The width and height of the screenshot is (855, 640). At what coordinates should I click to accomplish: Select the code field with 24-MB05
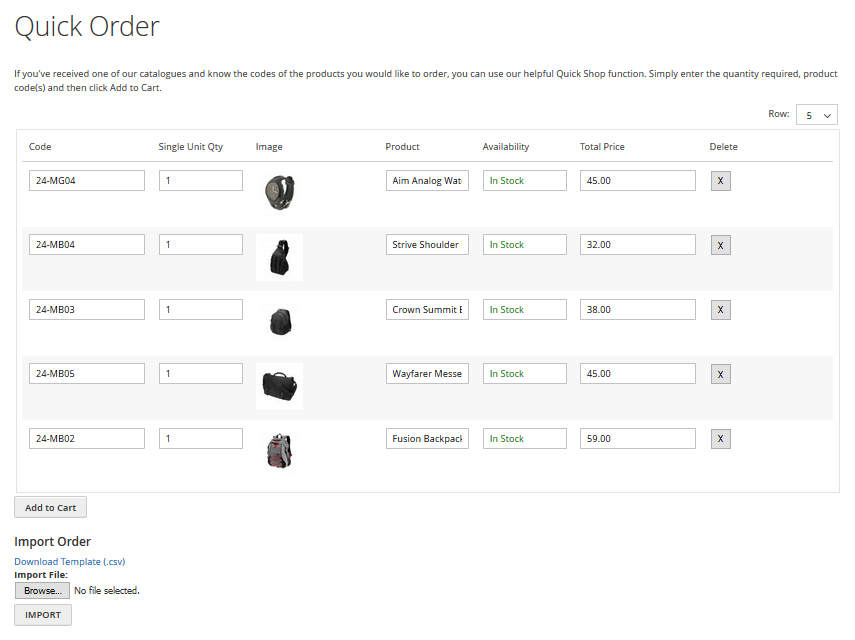(x=87, y=374)
